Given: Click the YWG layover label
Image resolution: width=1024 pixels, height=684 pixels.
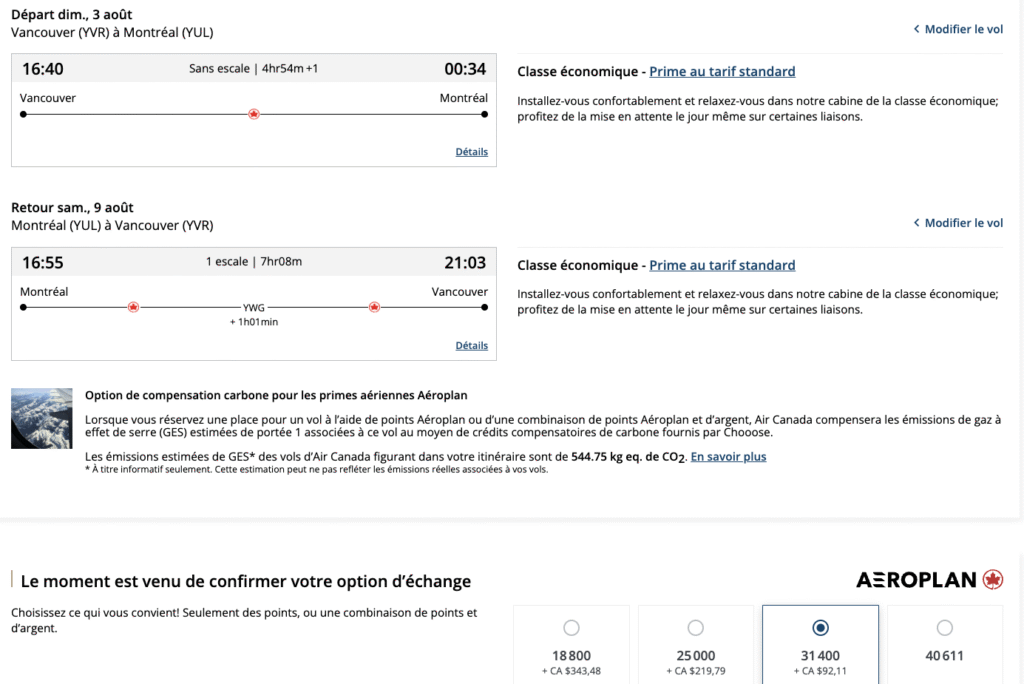Looking at the screenshot, I should 254,308.
